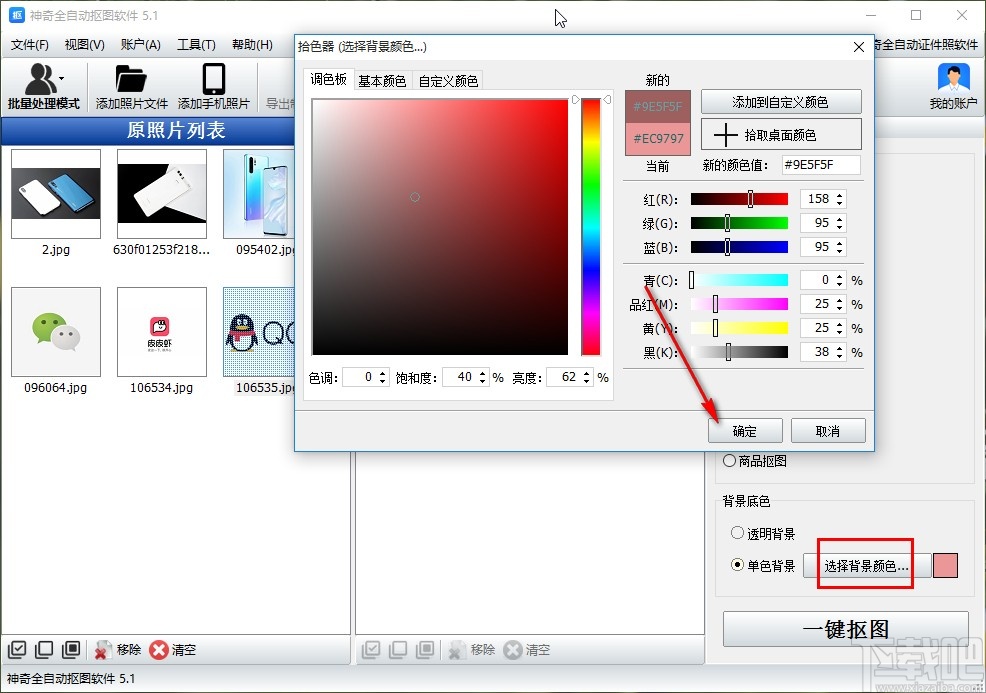Click the 确定 button
Image resolution: width=986 pixels, height=693 pixels.
click(745, 431)
